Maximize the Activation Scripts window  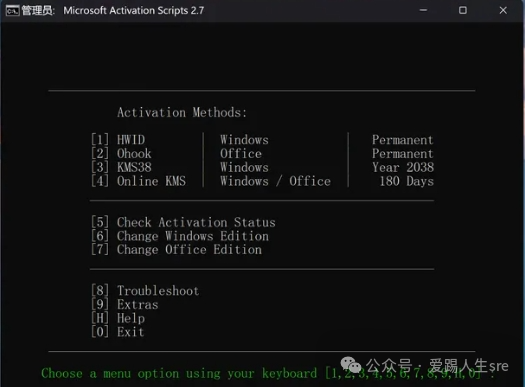[463, 10]
